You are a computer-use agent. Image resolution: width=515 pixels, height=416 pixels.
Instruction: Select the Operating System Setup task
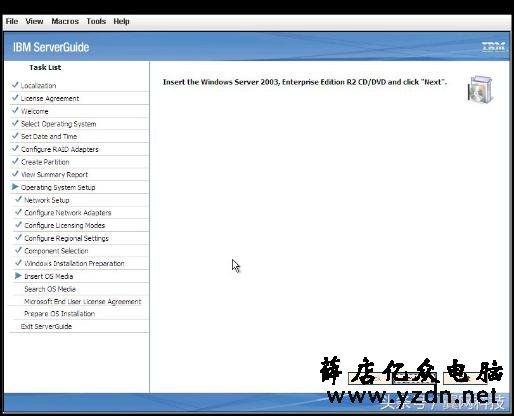coord(58,187)
